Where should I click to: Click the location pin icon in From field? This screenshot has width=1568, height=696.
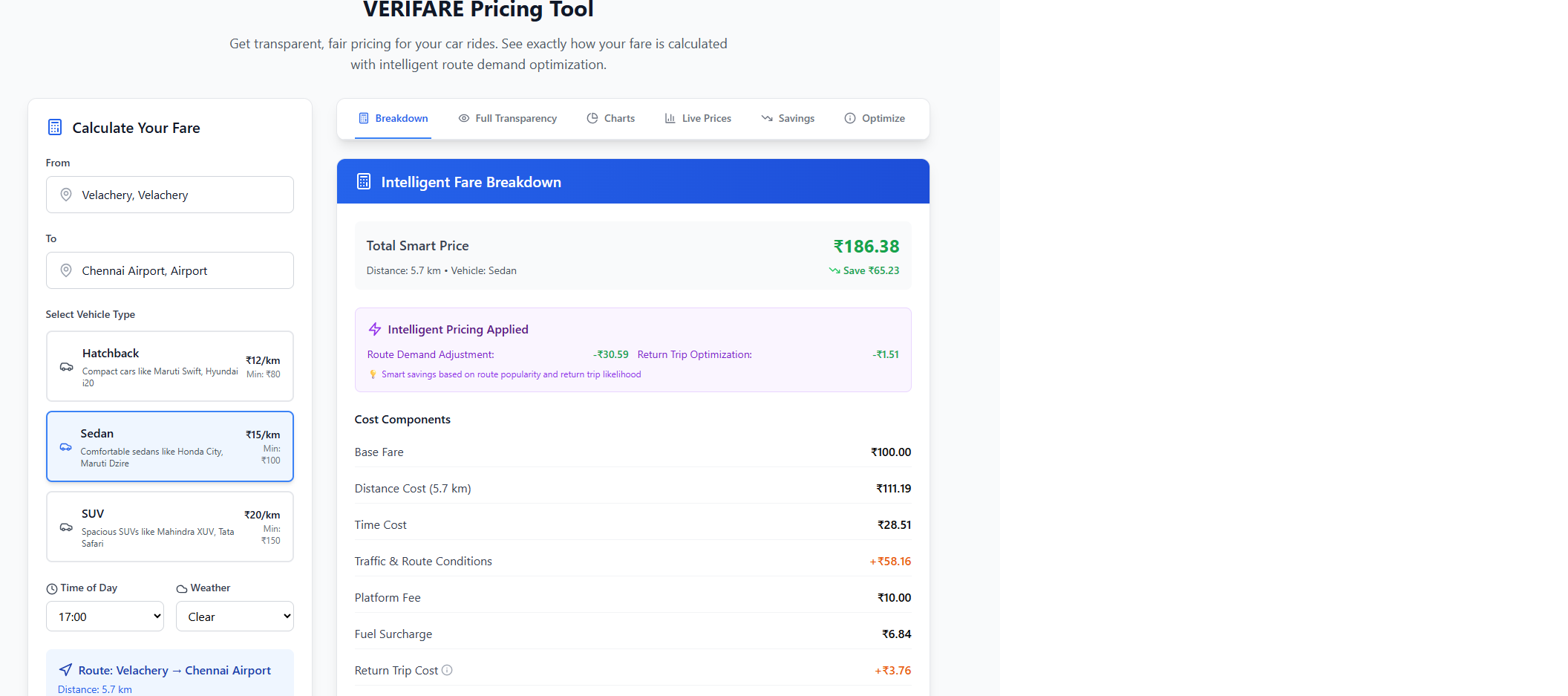point(66,195)
